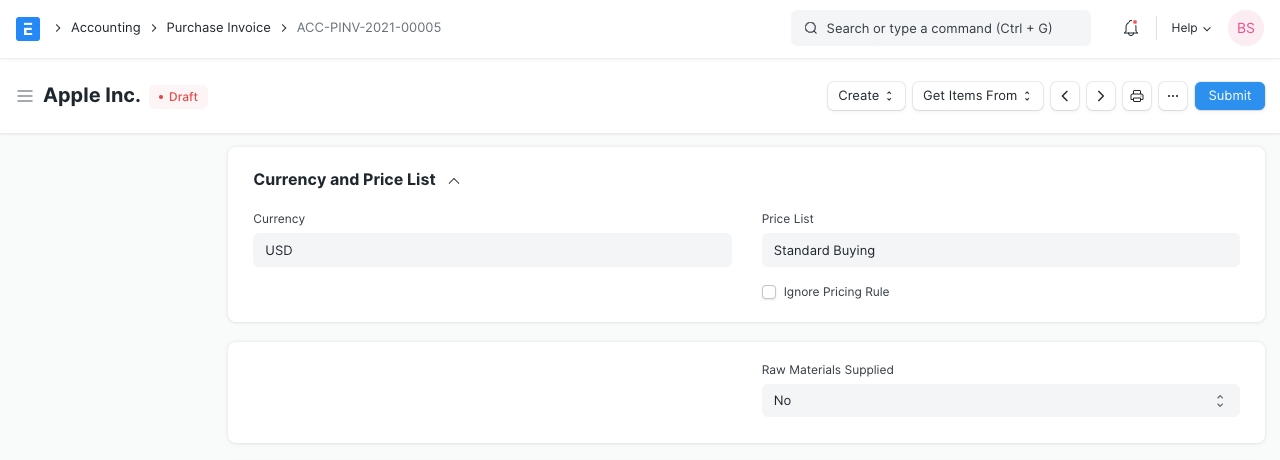Navigate to Purchase Invoice breadcrumb

pos(218,28)
